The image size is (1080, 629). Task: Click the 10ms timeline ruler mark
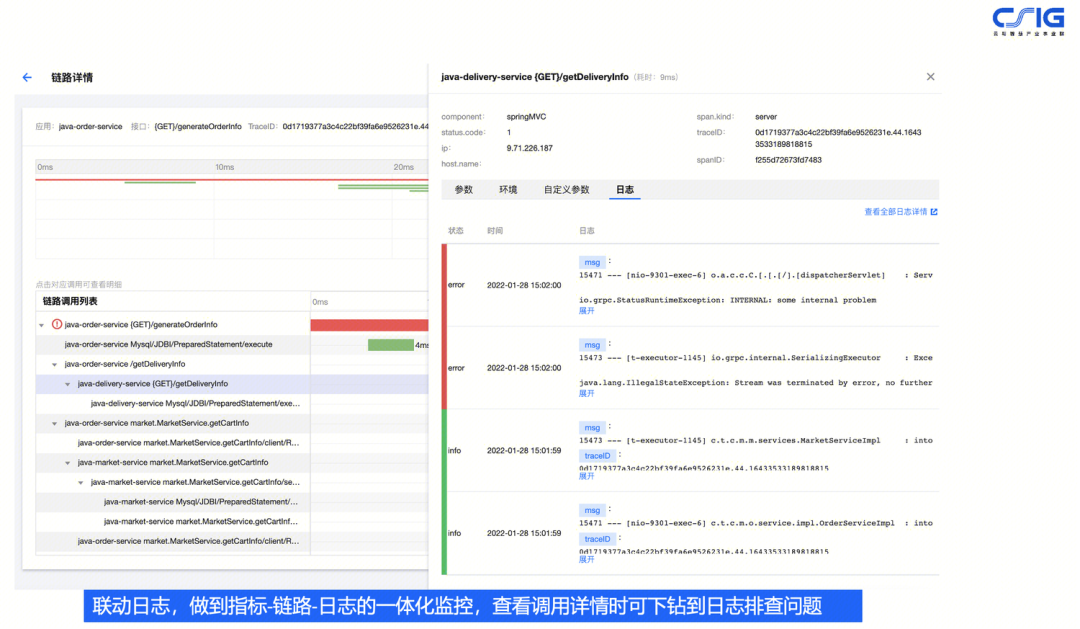(x=225, y=167)
